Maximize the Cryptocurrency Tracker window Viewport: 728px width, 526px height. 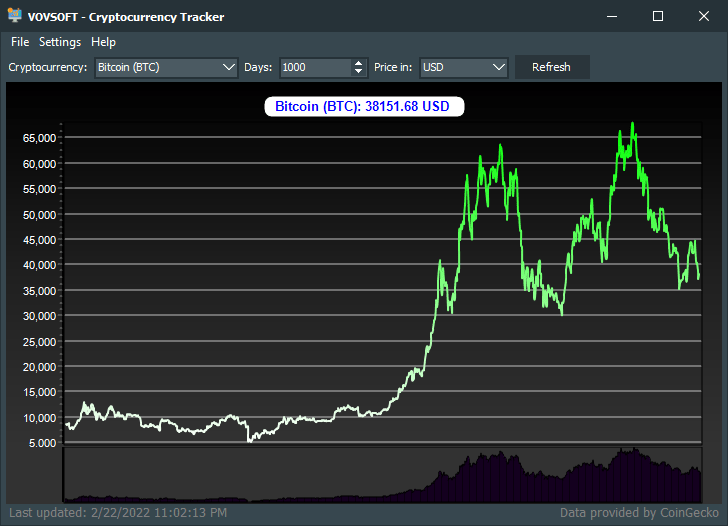[x=658, y=16]
